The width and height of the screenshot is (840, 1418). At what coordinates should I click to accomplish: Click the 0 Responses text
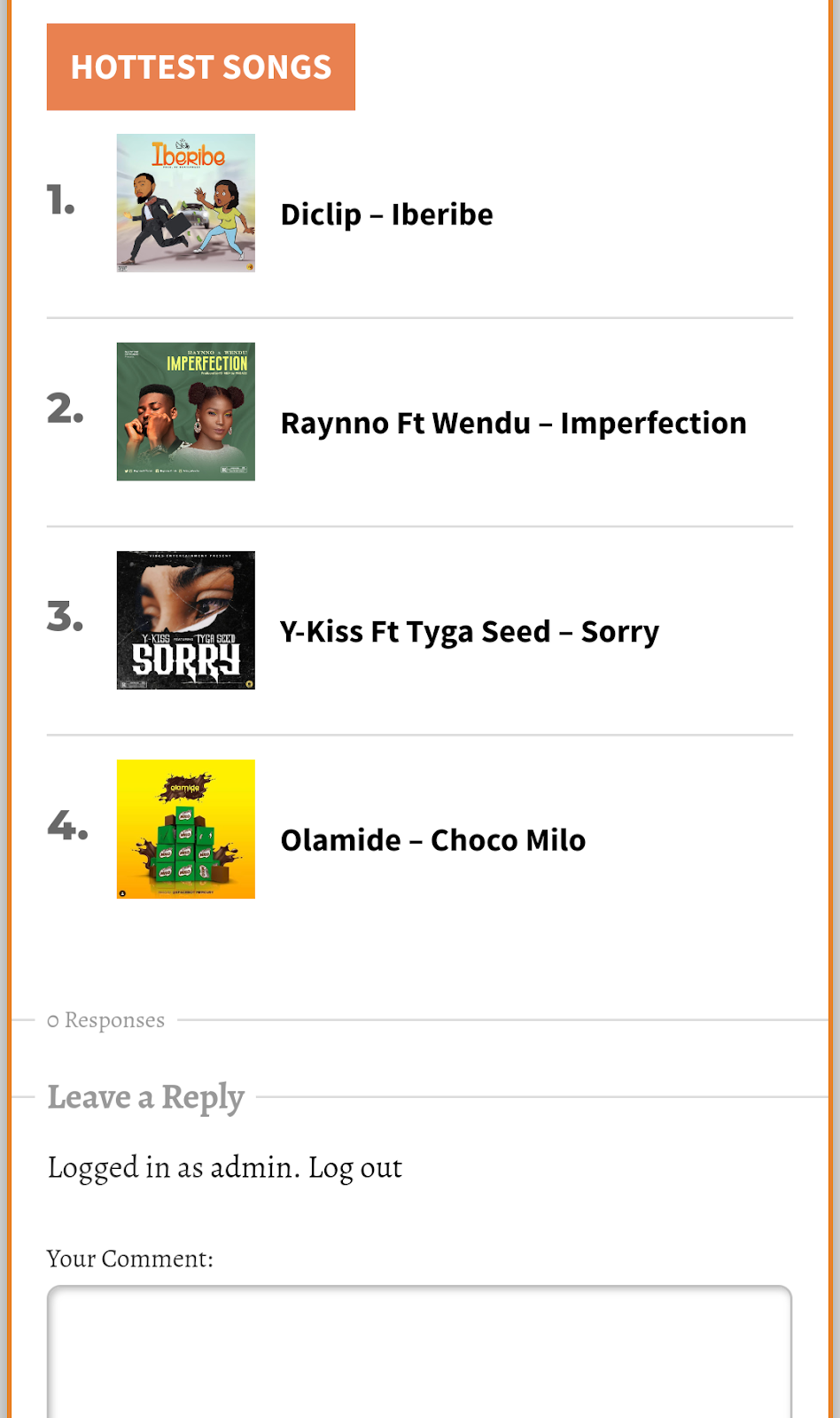[x=106, y=1020]
